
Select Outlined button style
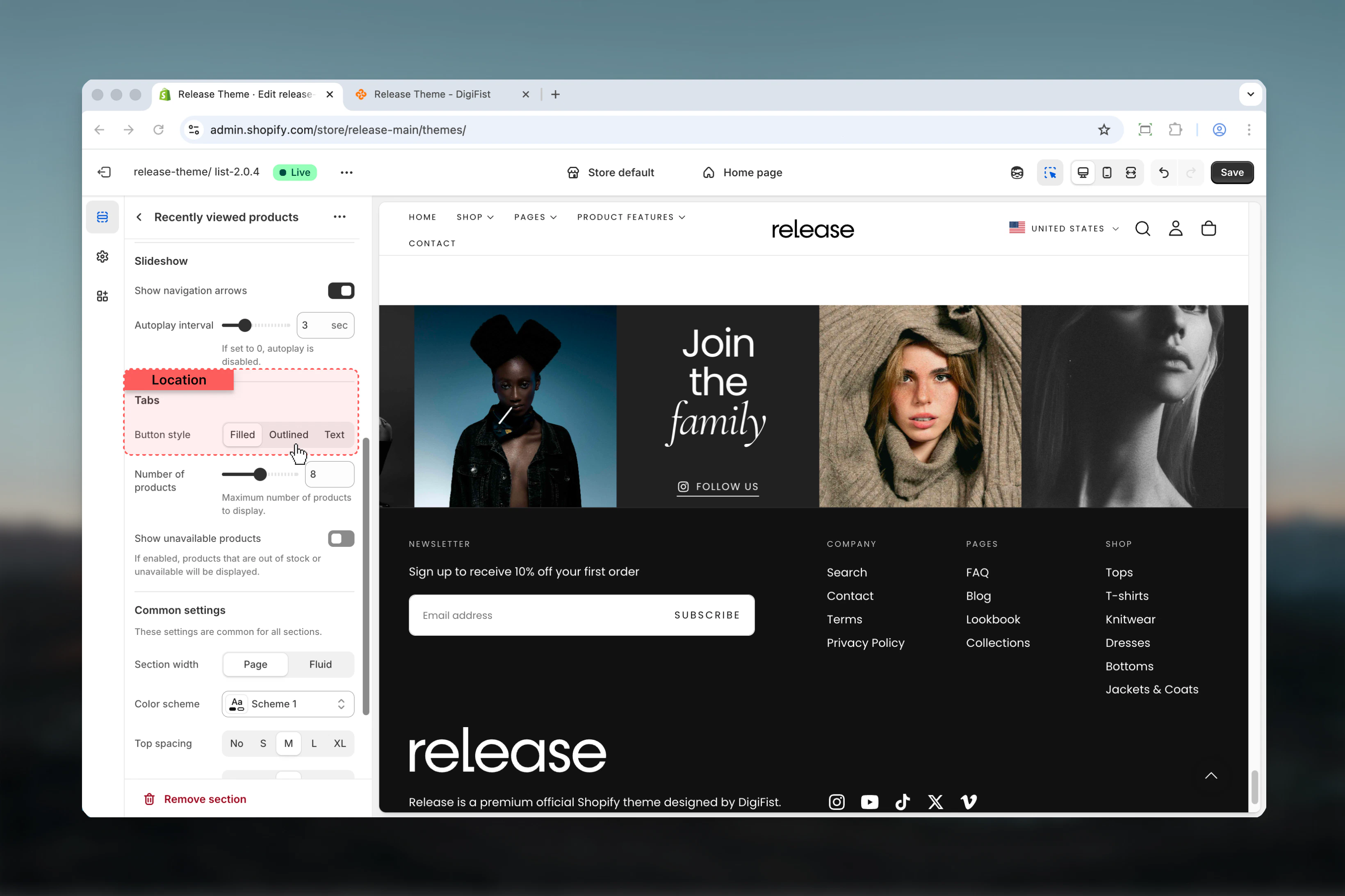coord(289,434)
